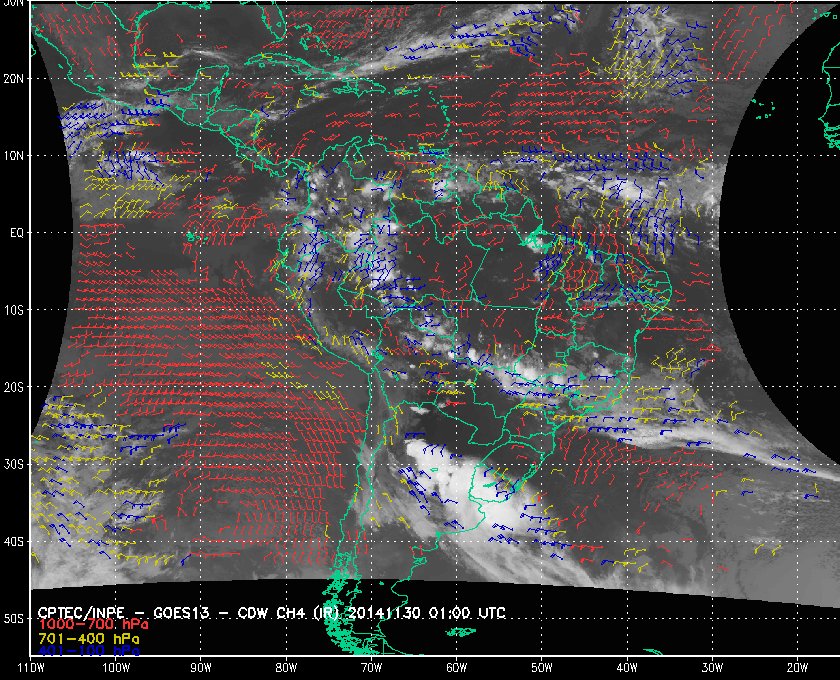Click the 100W longitude label
The height and width of the screenshot is (680, 840).
[x=116, y=668]
